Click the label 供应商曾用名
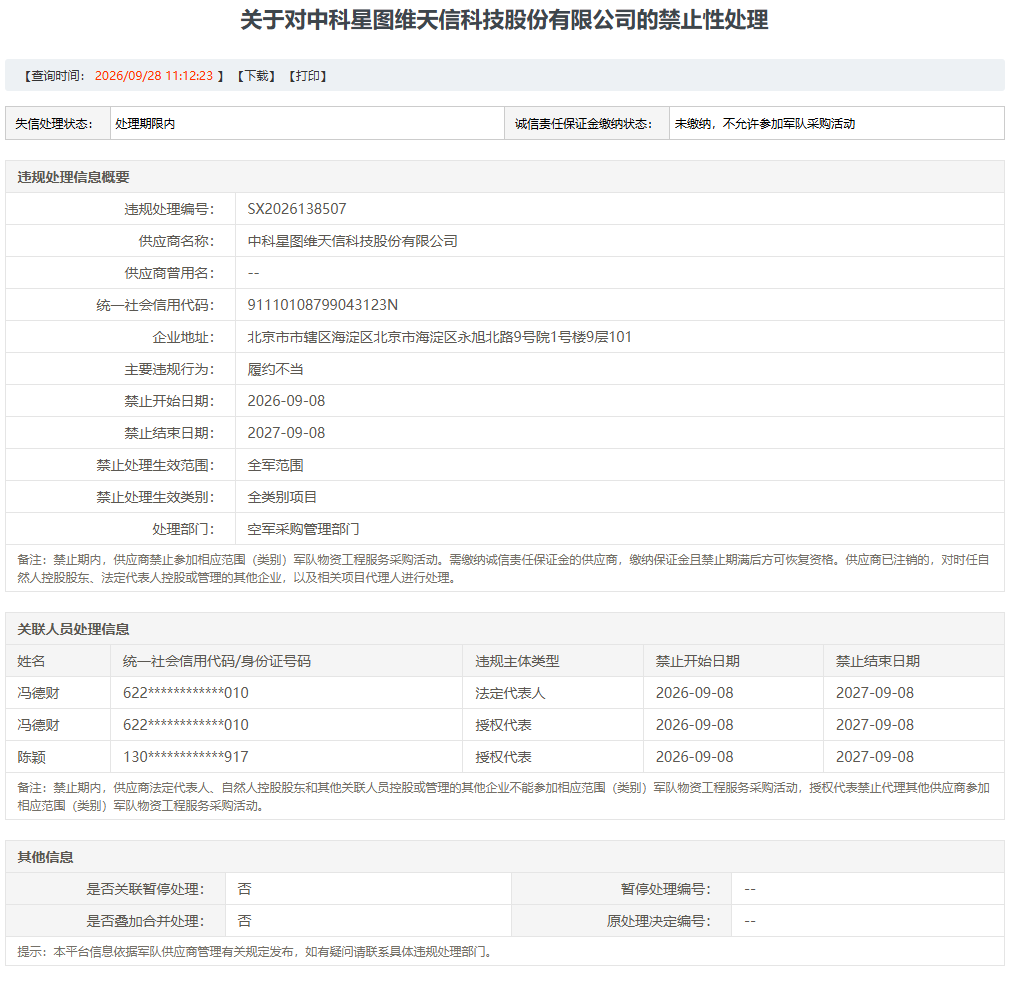The width and height of the screenshot is (1012, 999). [169, 273]
